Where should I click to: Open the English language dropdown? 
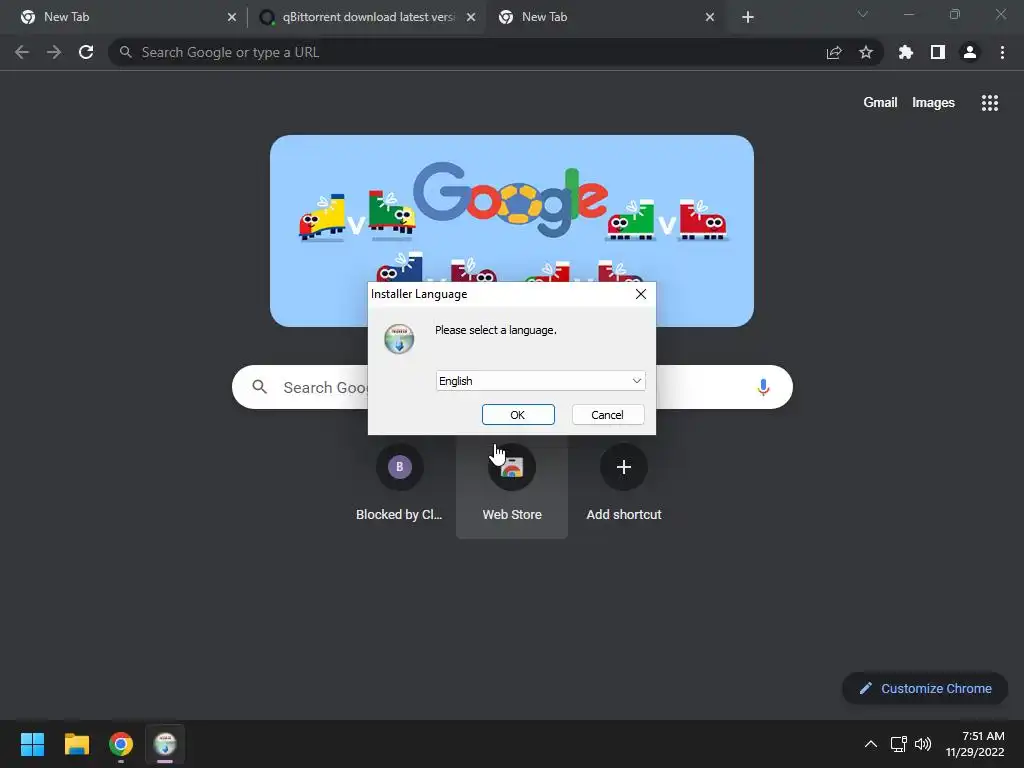coord(540,381)
